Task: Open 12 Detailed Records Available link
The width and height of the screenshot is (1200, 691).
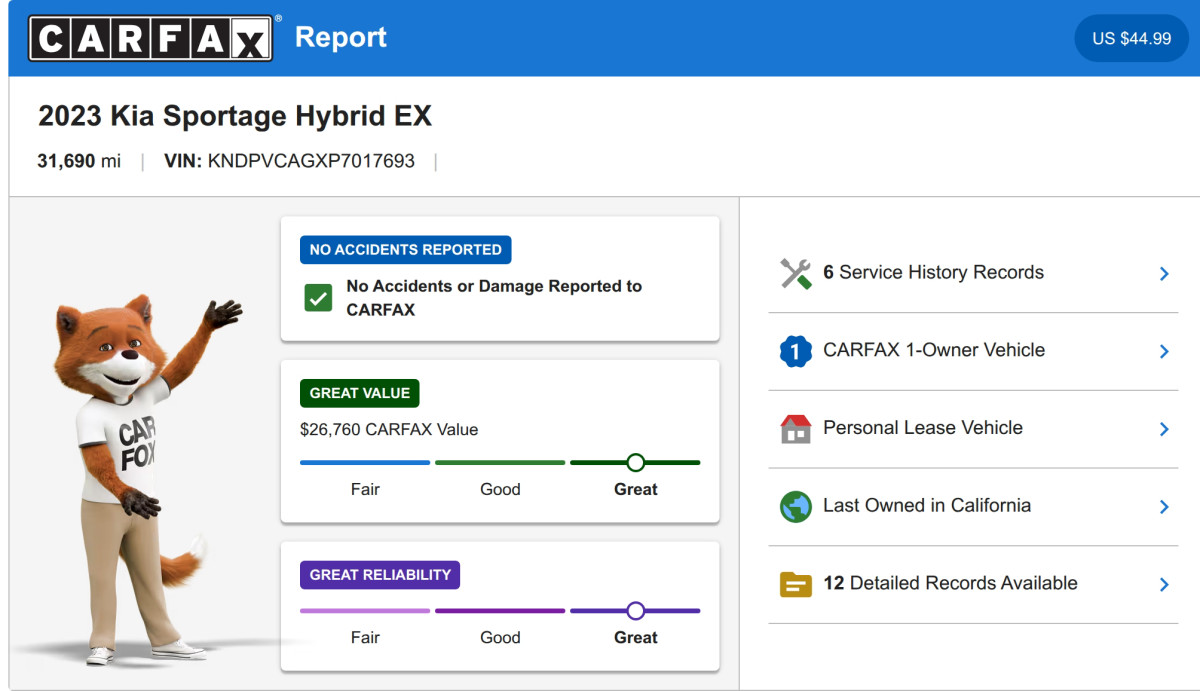Action: tap(973, 584)
